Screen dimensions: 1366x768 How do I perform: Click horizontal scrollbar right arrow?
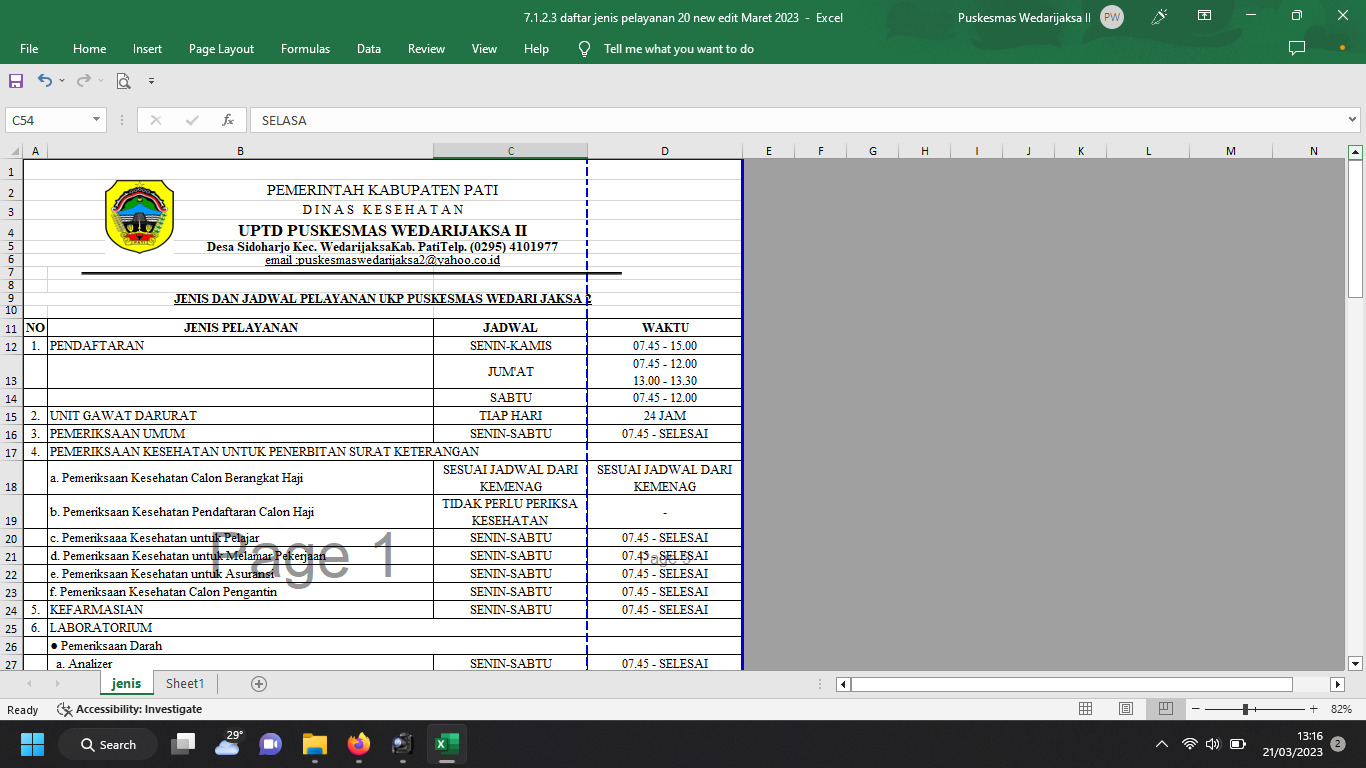pyautogui.click(x=1337, y=684)
